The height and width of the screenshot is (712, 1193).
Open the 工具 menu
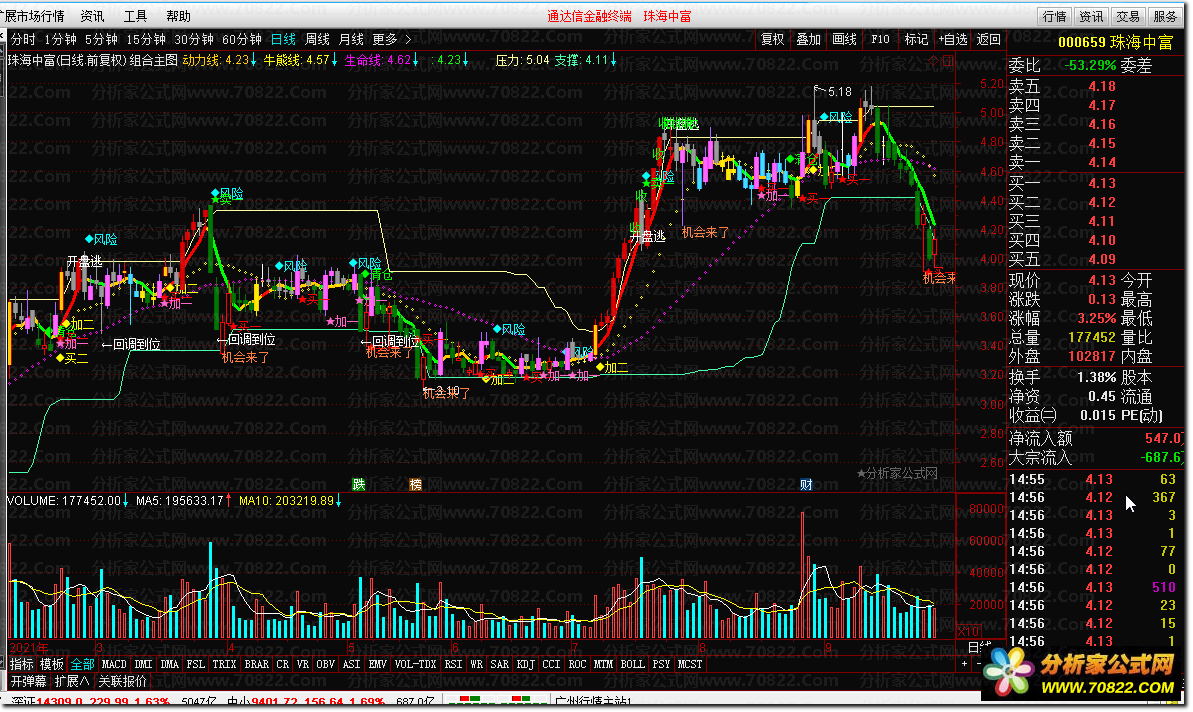(x=135, y=16)
